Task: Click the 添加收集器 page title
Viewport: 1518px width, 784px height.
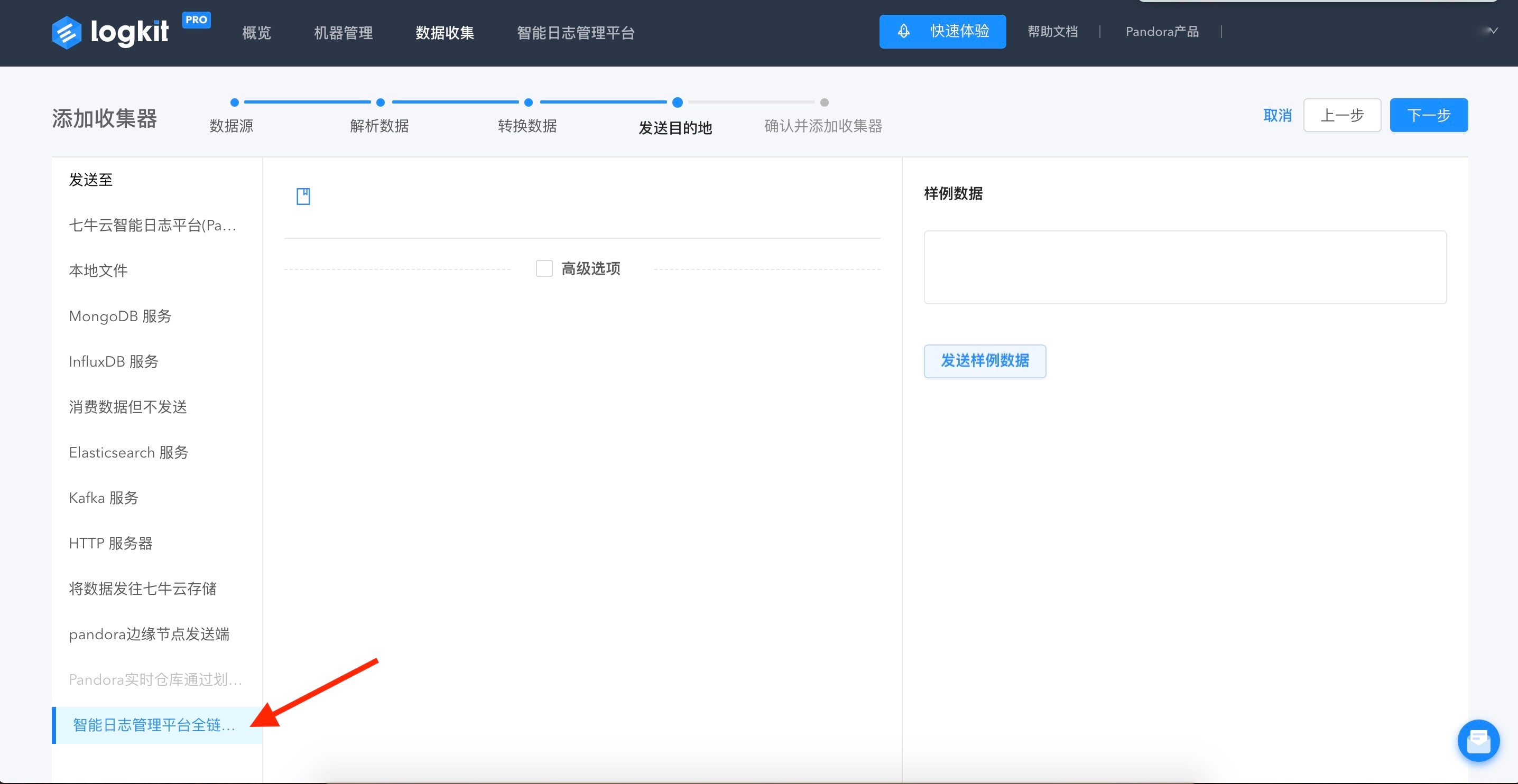Action: (104, 118)
